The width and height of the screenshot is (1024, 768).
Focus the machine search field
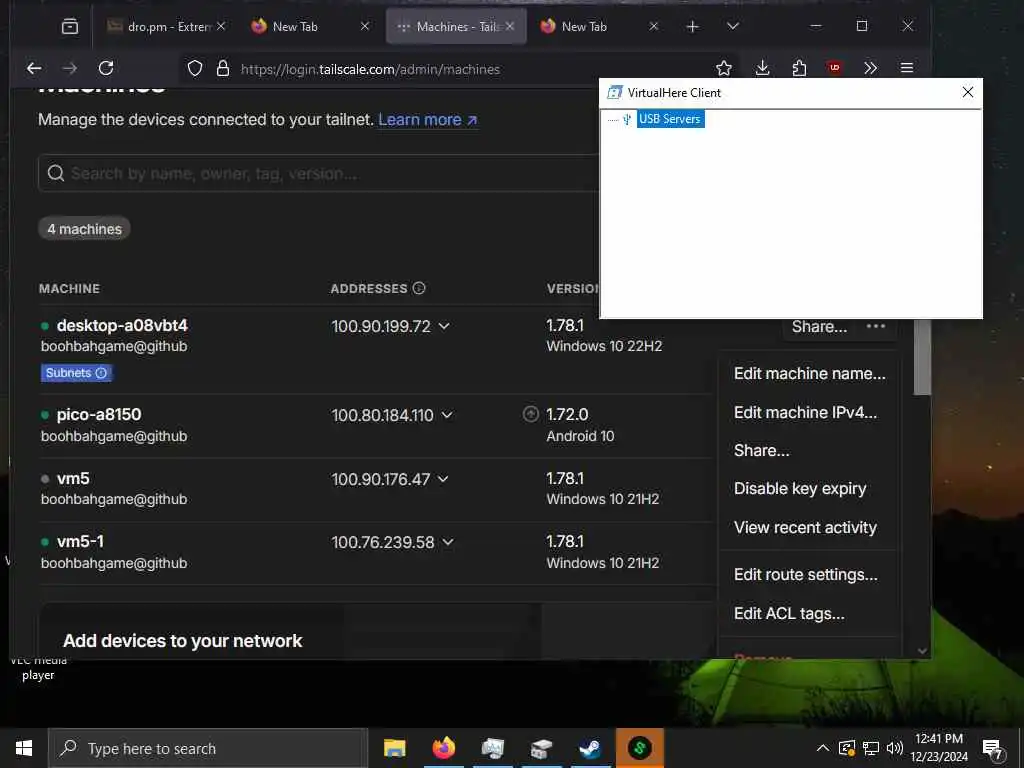click(x=319, y=173)
